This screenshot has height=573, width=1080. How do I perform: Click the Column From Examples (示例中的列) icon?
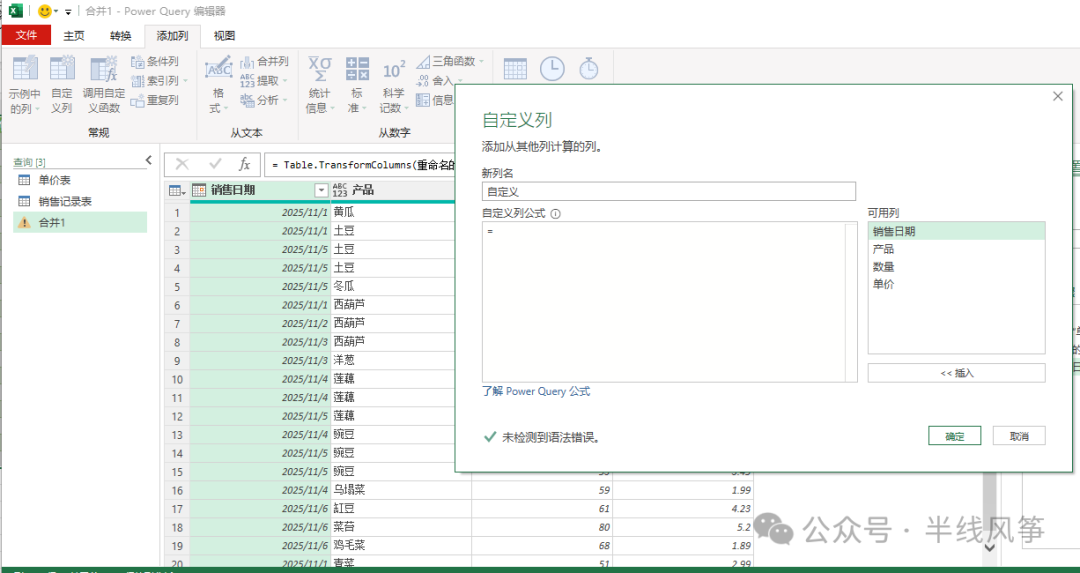point(25,70)
